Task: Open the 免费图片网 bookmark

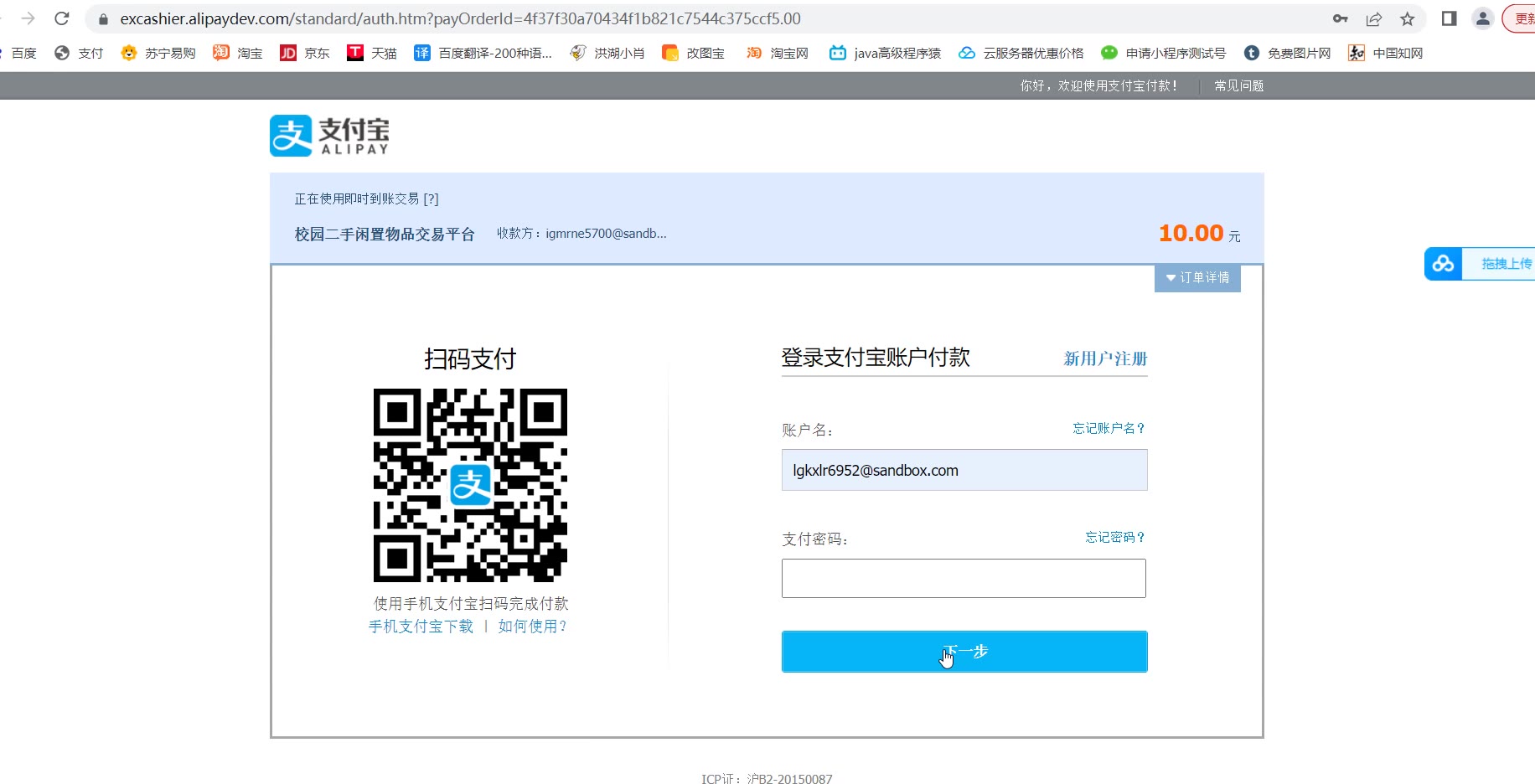Action: point(1288,53)
